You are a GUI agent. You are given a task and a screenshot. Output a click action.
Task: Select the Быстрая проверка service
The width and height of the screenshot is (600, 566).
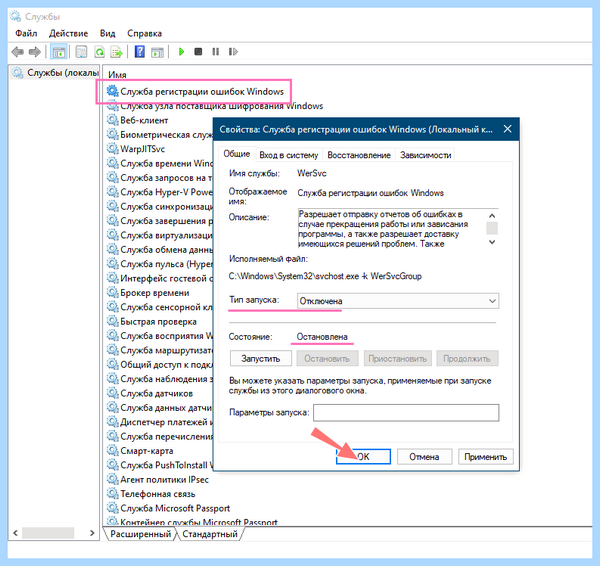tap(158, 321)
